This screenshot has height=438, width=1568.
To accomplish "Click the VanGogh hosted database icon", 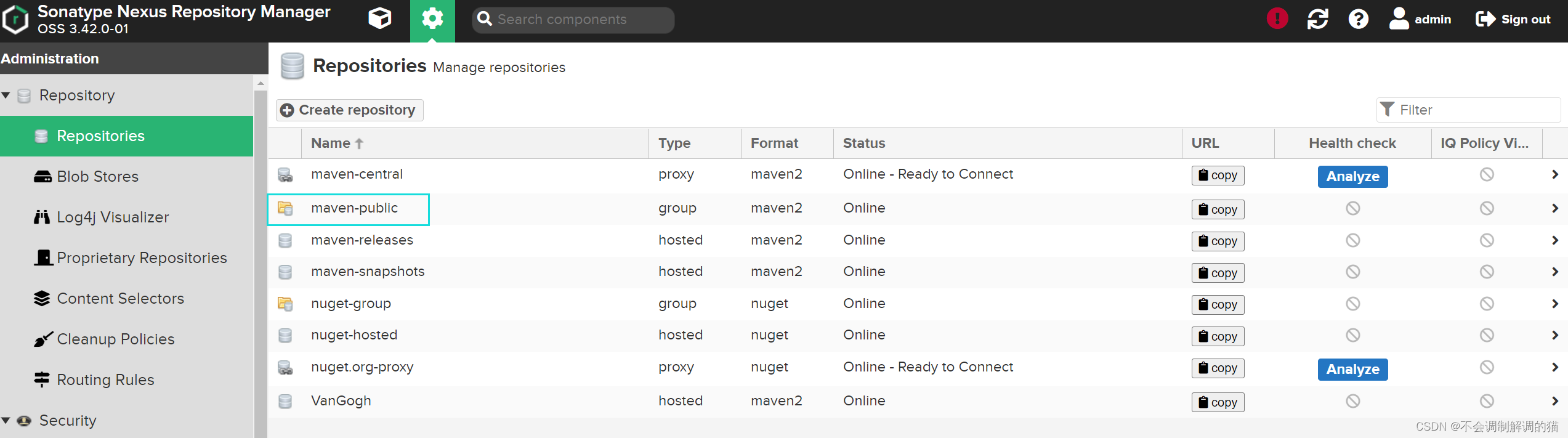I will [285, 402].
